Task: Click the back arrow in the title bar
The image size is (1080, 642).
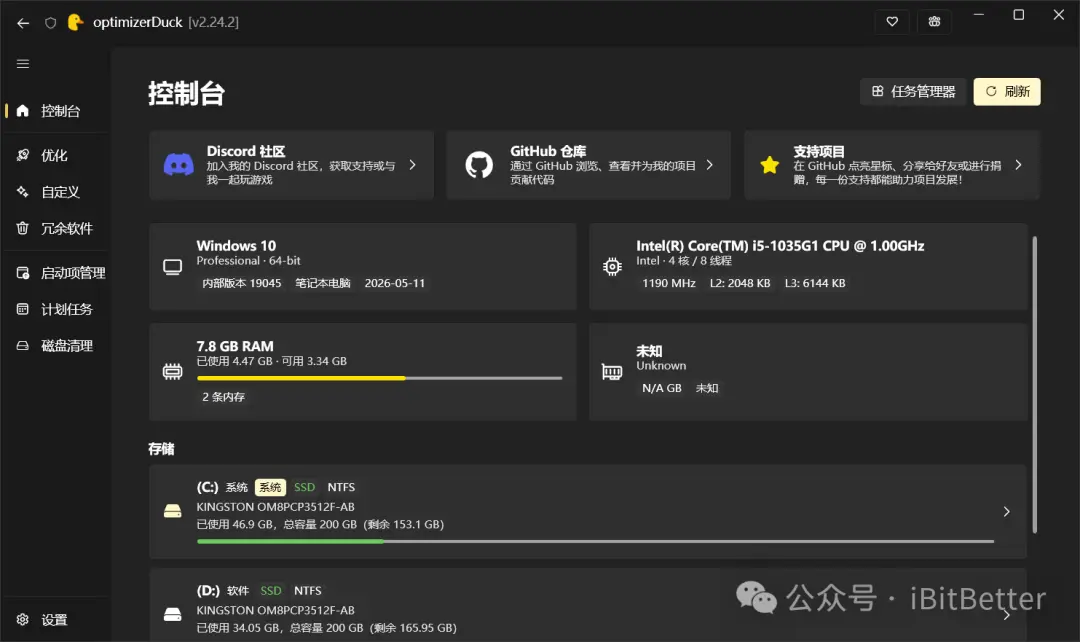Action: (23, 23)
